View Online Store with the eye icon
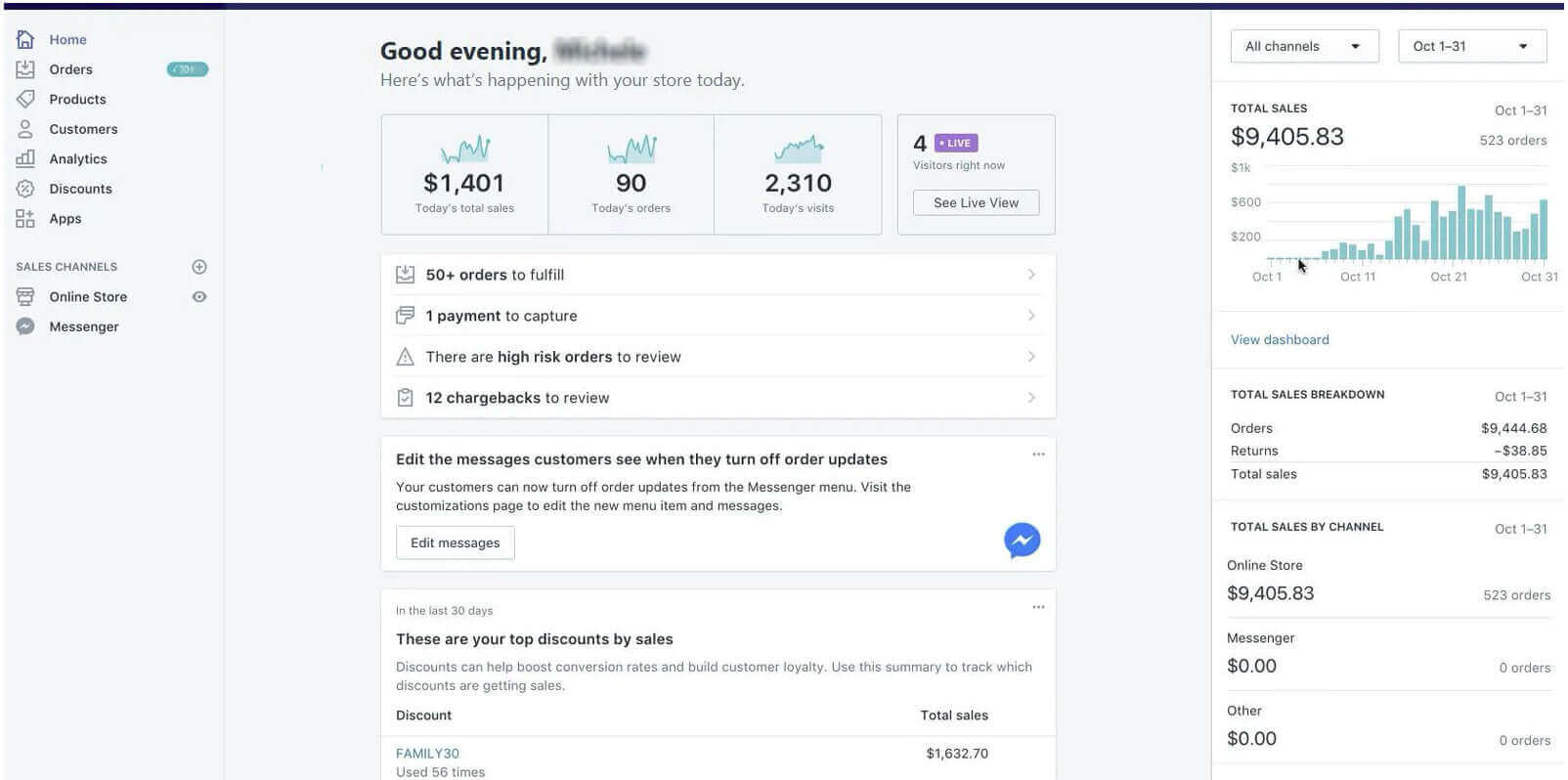 (199, 297)
